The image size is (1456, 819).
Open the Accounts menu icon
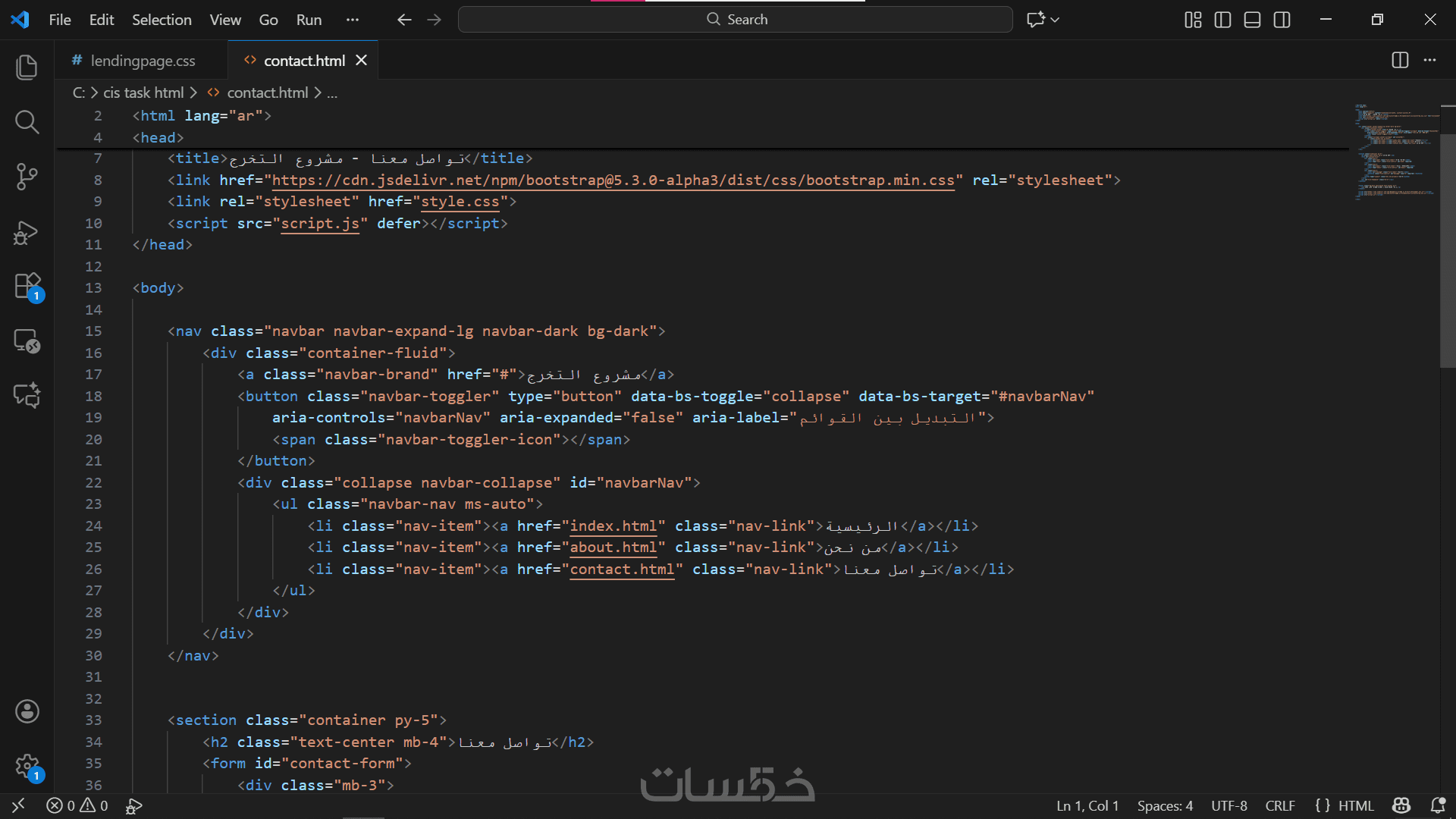[x=27, y=711]
